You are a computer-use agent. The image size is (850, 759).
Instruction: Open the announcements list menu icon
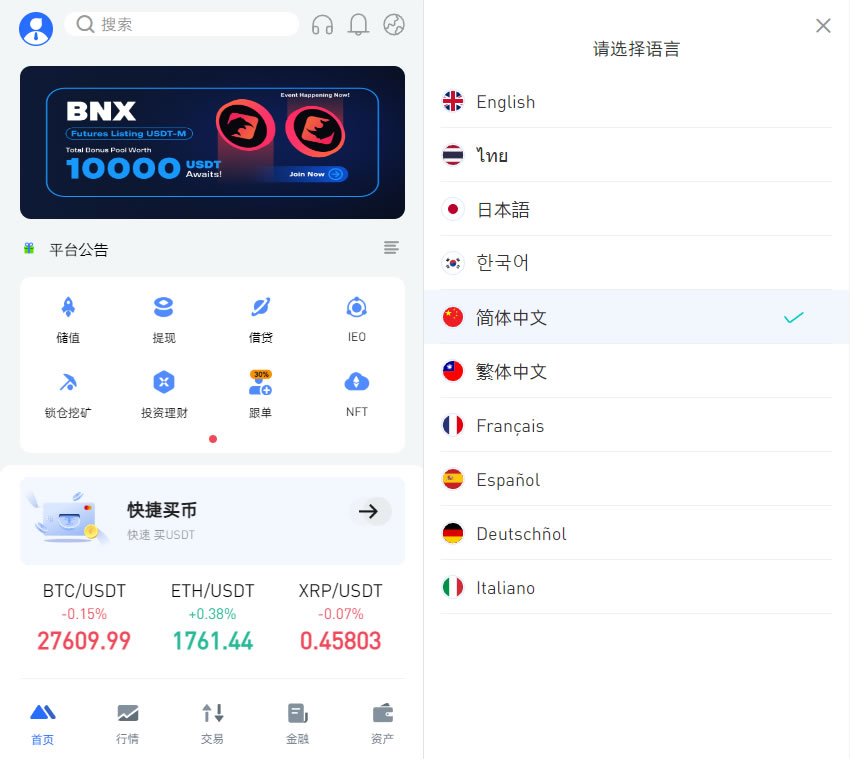click(391, 248)
